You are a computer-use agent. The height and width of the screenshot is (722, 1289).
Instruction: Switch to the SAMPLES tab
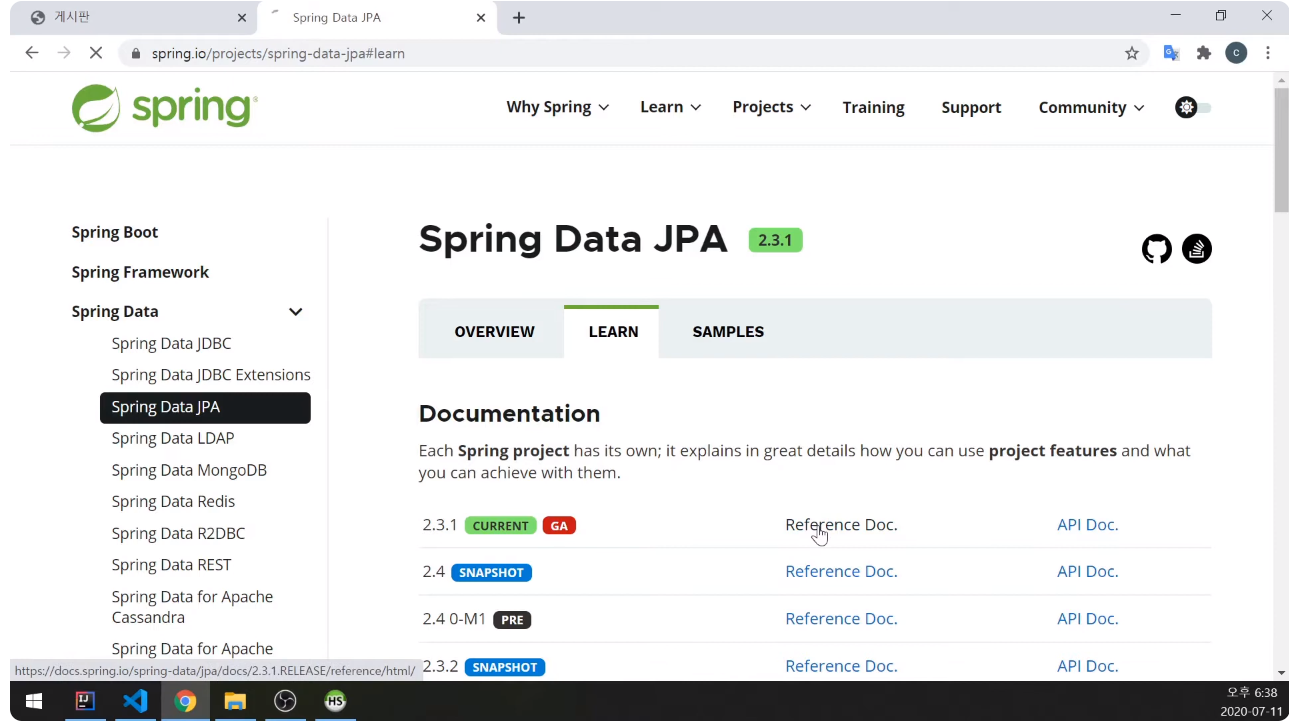pyautogui.click(x=728, y=332)
